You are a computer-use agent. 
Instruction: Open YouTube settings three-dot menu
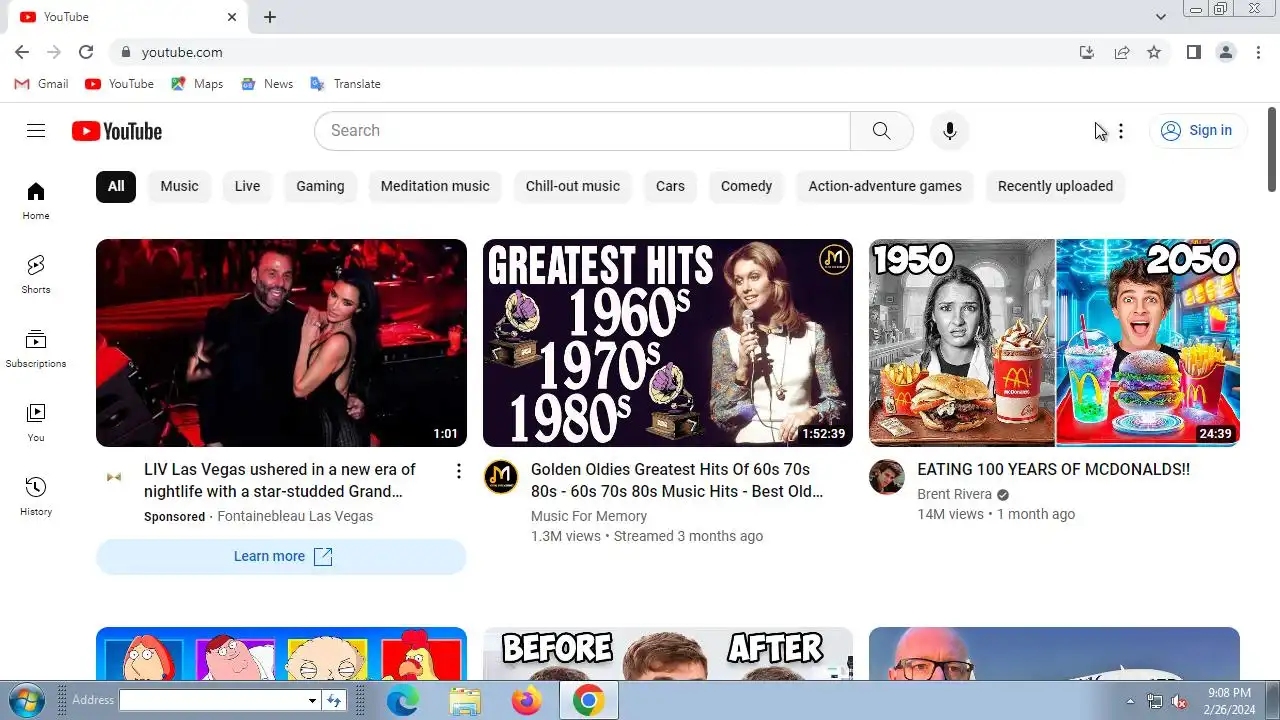pyautogui.click(x=1121, y=131)
